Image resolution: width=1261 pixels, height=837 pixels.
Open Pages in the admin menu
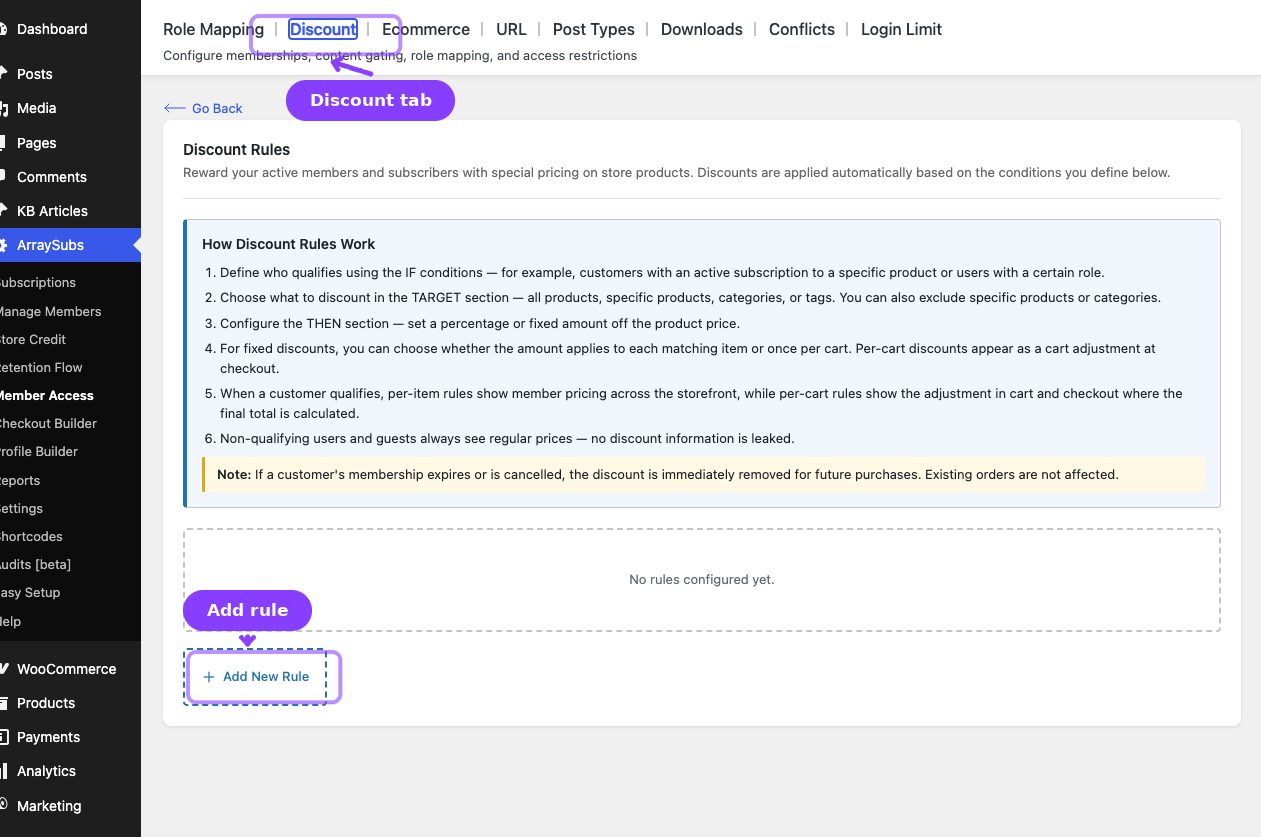[70, 143]
